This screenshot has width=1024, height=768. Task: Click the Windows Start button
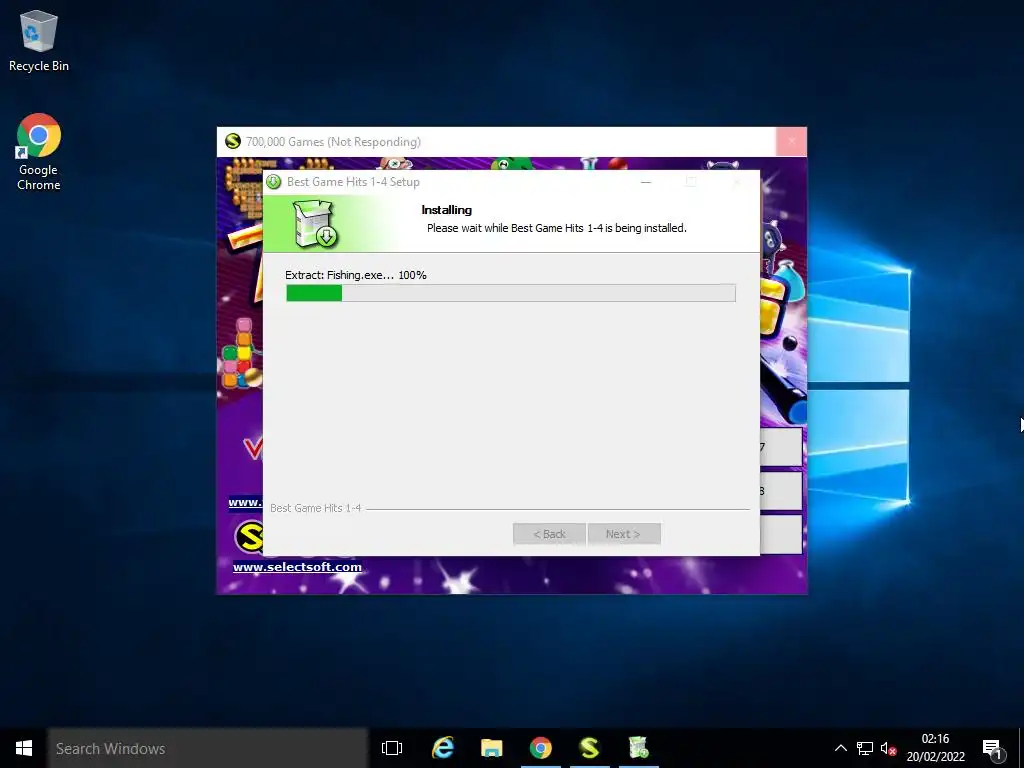pos(24,748)
